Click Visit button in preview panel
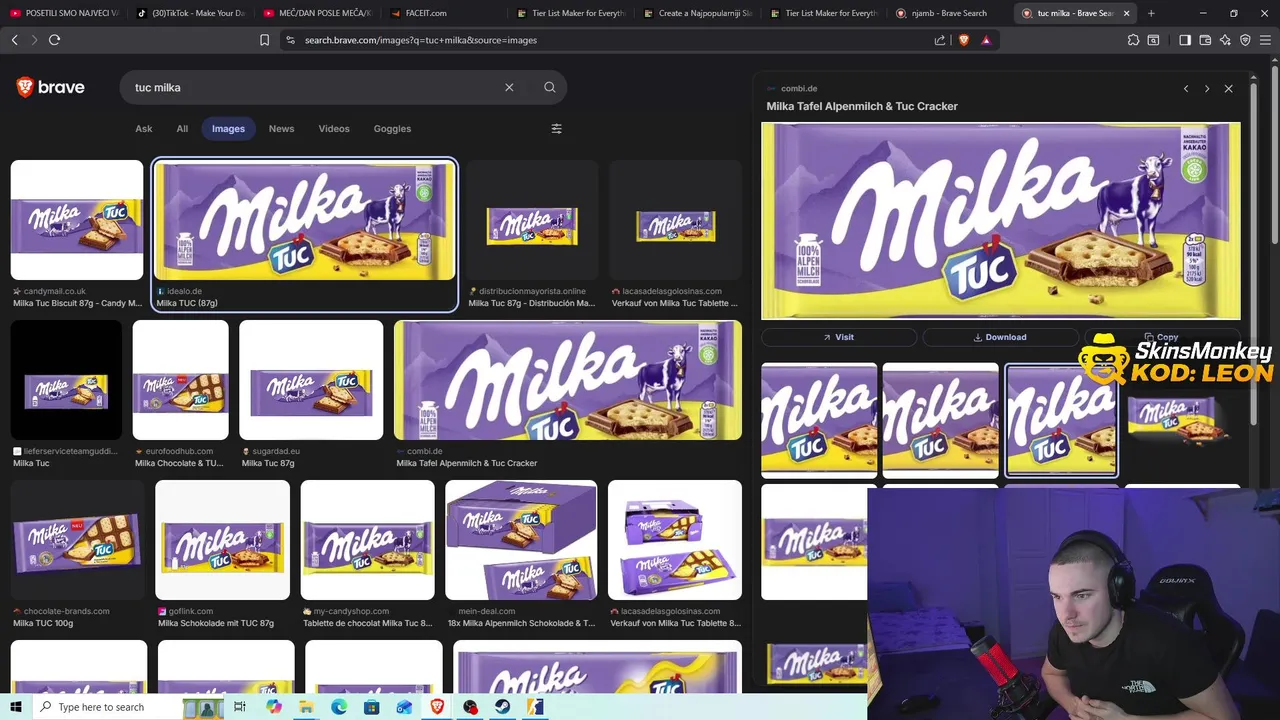The image size is (1280, 720). pyautogui.click(x=838, y=337)
